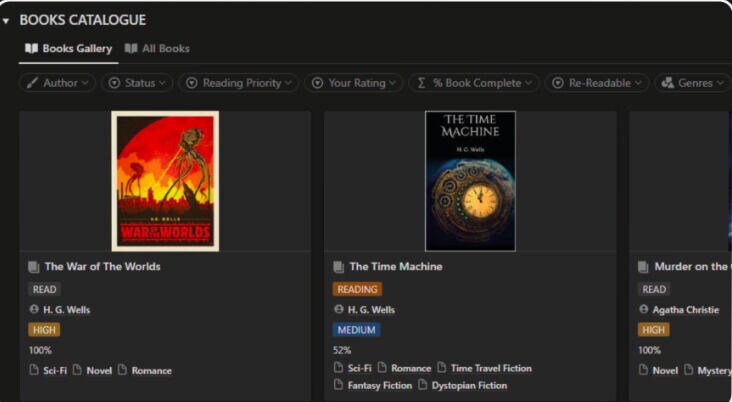Click the open book icon on Books Gallery tab
Viewport: 732px width, 402px height.
tap(32, 48)
